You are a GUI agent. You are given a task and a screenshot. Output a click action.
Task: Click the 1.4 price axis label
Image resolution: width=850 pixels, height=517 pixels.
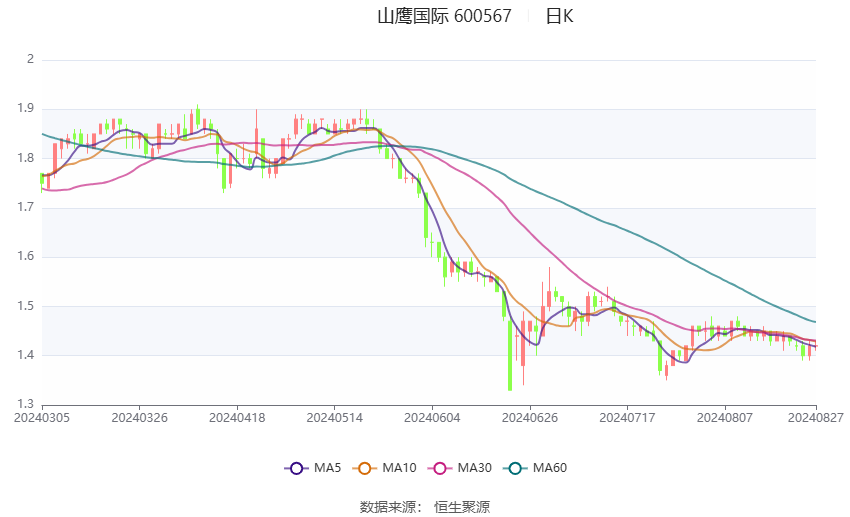[25, 356]
